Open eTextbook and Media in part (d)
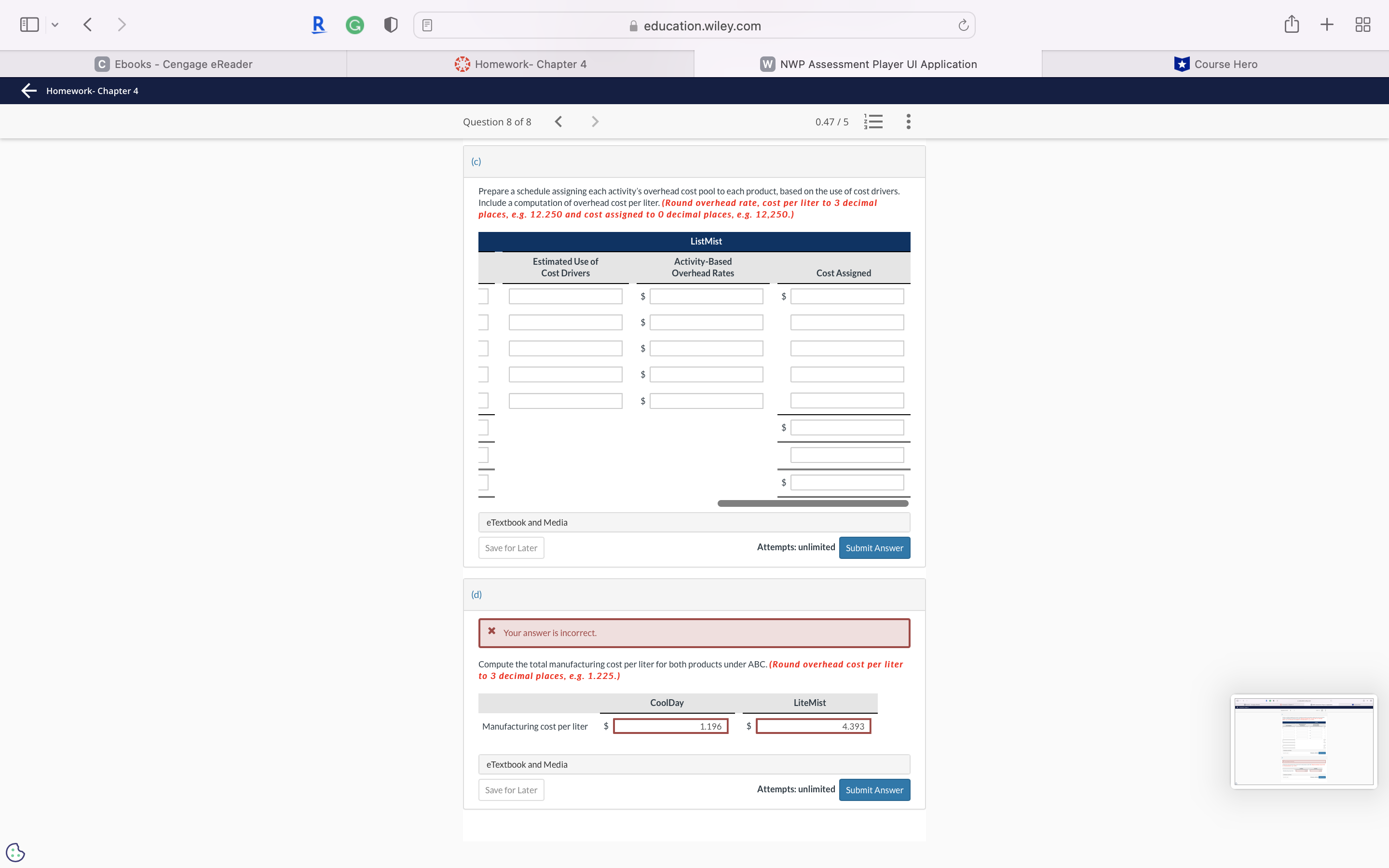 tap(694, 765)
